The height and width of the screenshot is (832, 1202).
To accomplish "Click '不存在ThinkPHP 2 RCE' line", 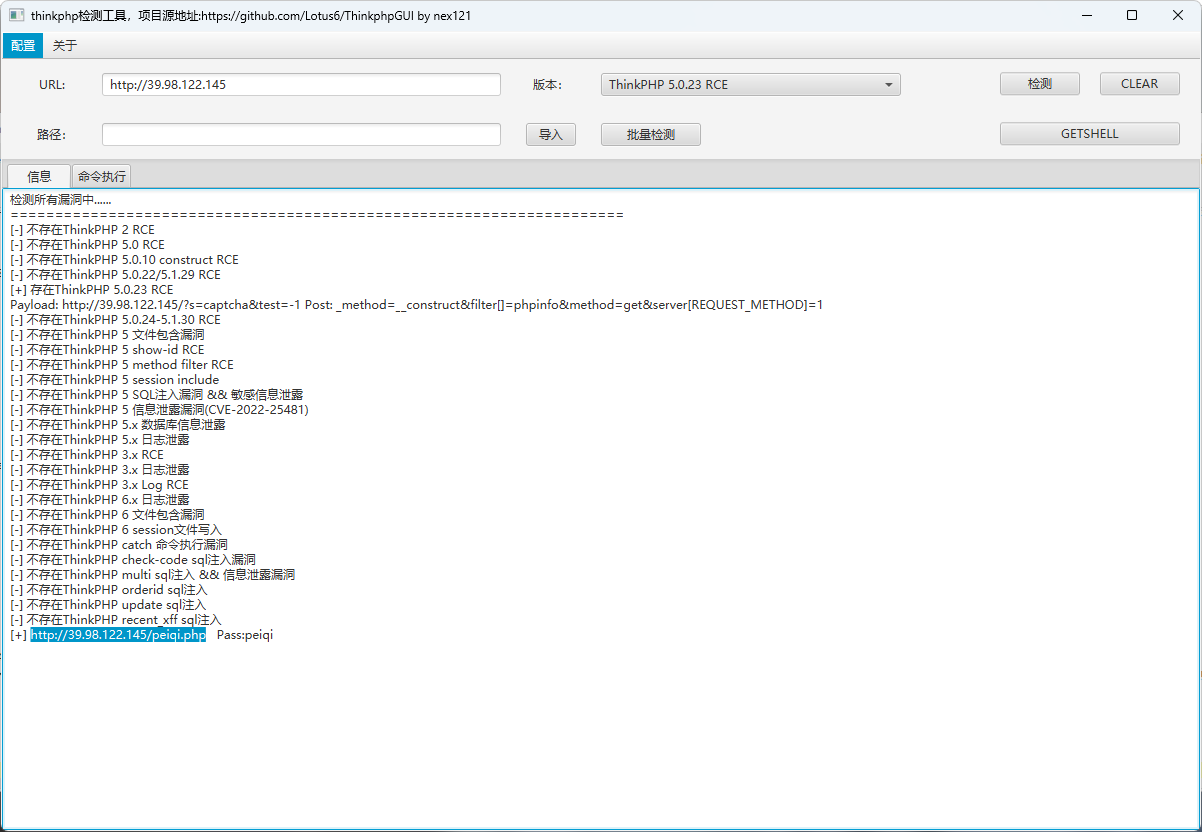I will 82,230.
